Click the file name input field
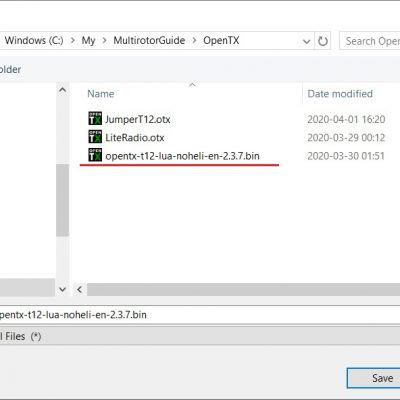The image size is (400, 400). point(200,315)
